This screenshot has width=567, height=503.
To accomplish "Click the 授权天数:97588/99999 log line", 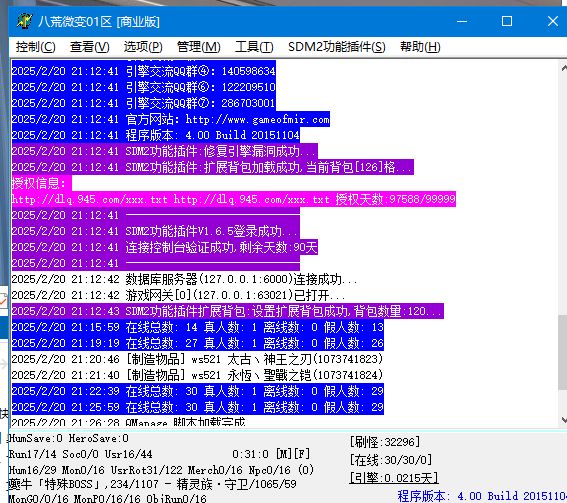I will 234,199.
